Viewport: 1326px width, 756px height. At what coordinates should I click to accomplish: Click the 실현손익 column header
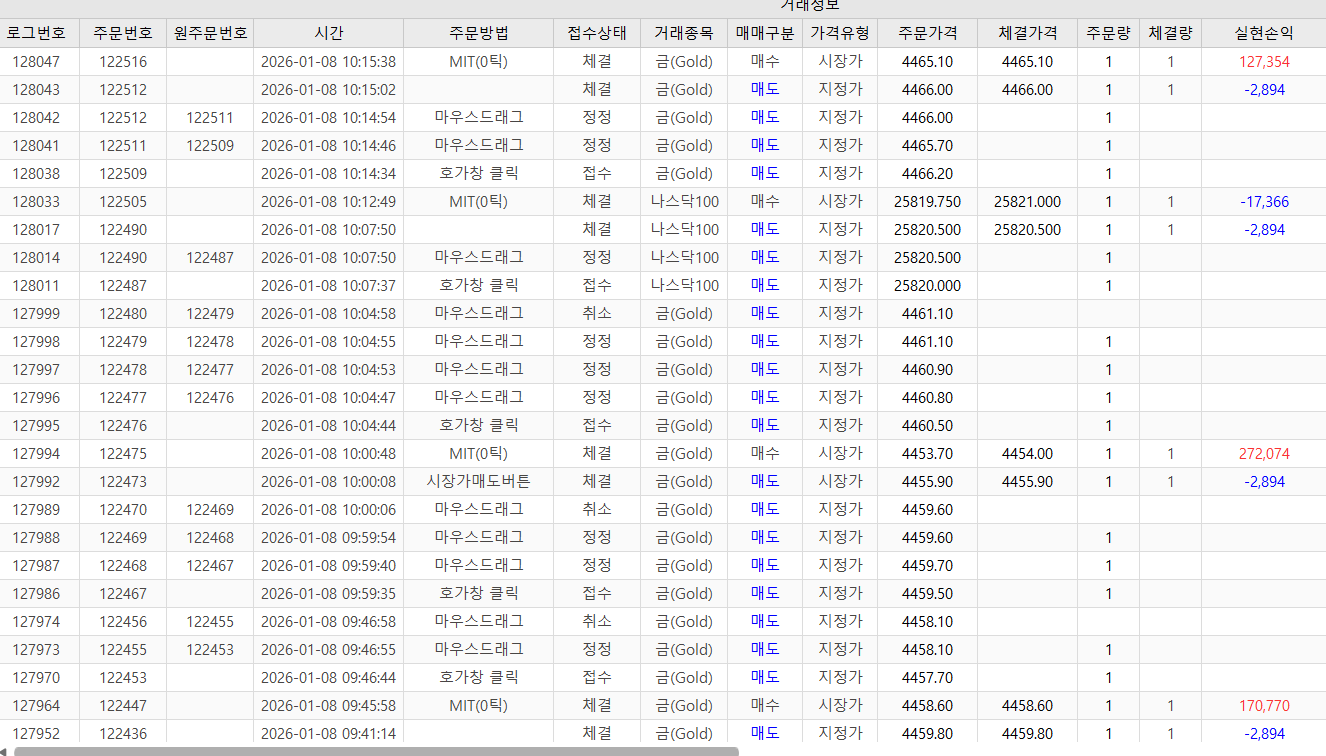click(x=1264, y=33)
